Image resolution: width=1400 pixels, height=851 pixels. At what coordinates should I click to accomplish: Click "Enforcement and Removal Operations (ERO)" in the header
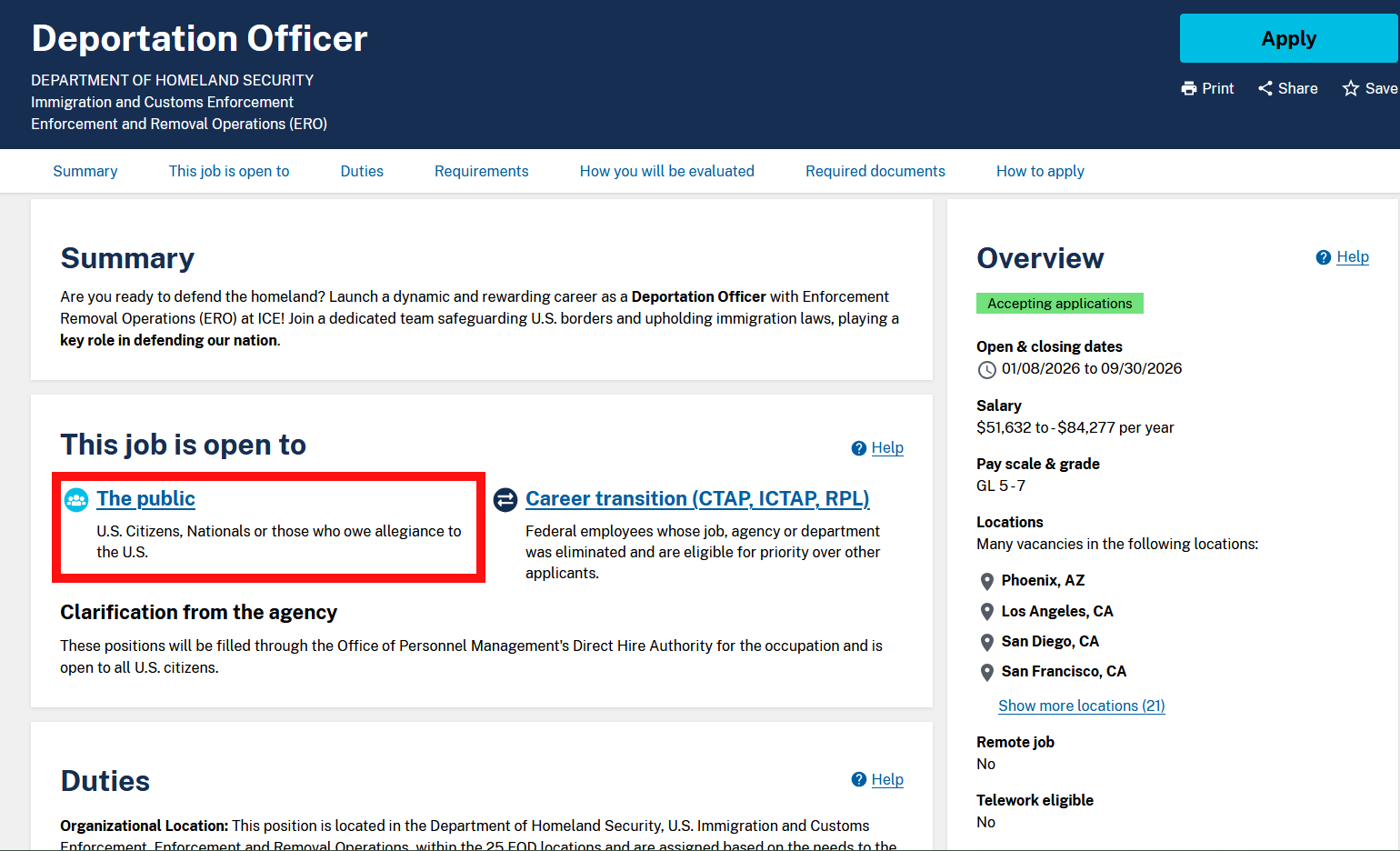(x=179, y=124)
